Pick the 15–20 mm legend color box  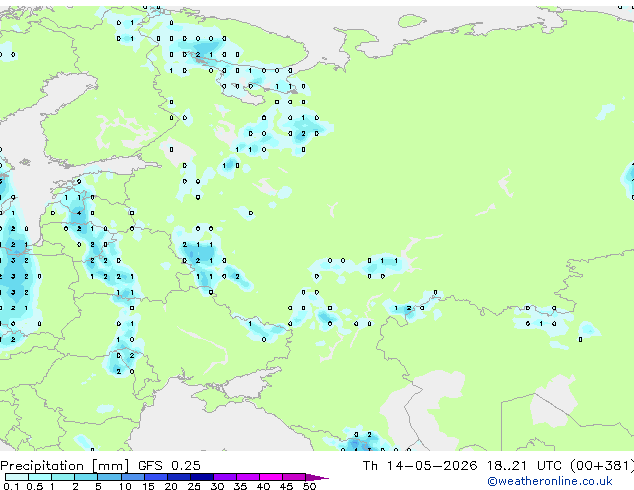pos(156,477)
